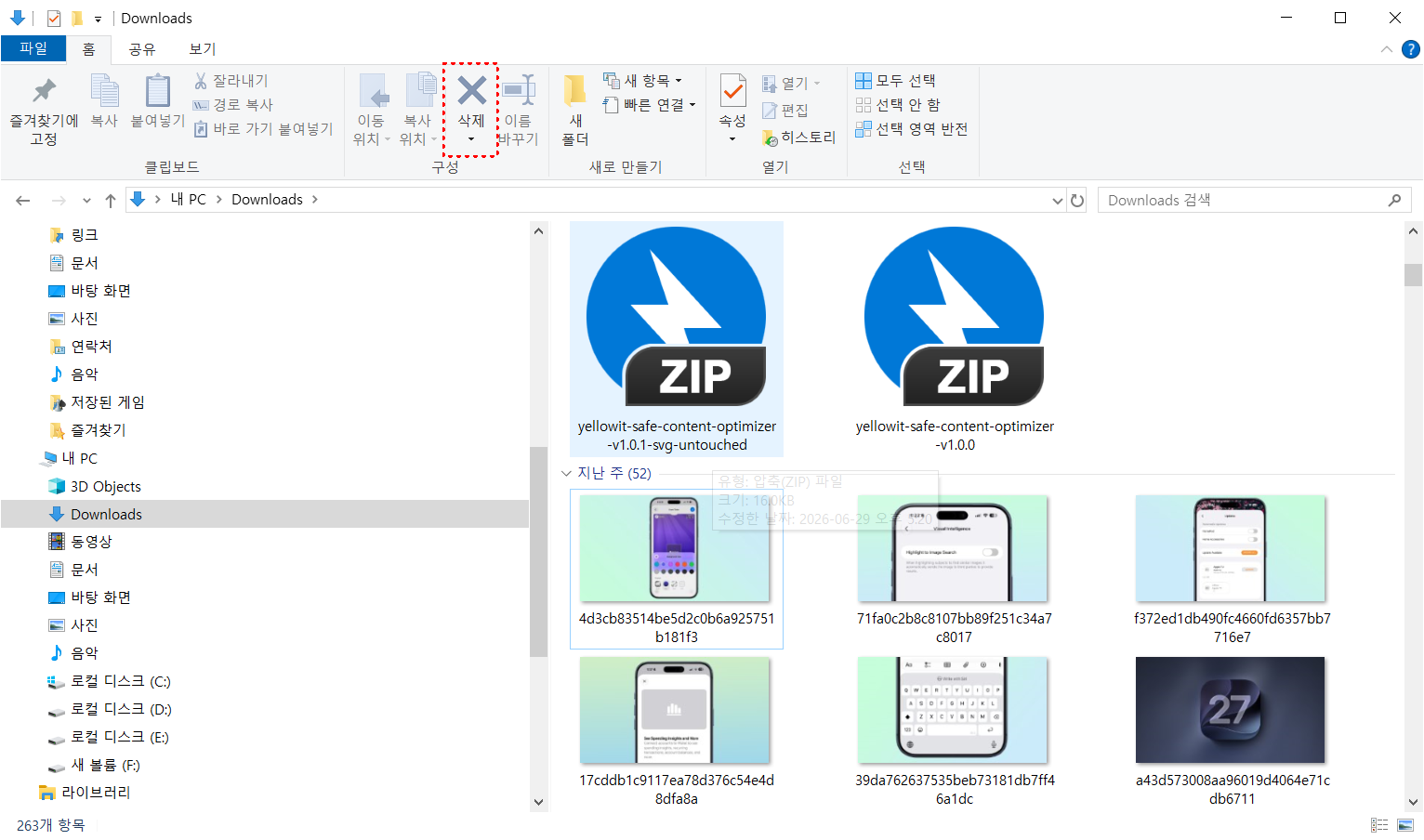Open the blue help question mark
This screenshot has width=1424, height=840.
click(x=1411, y=49)
